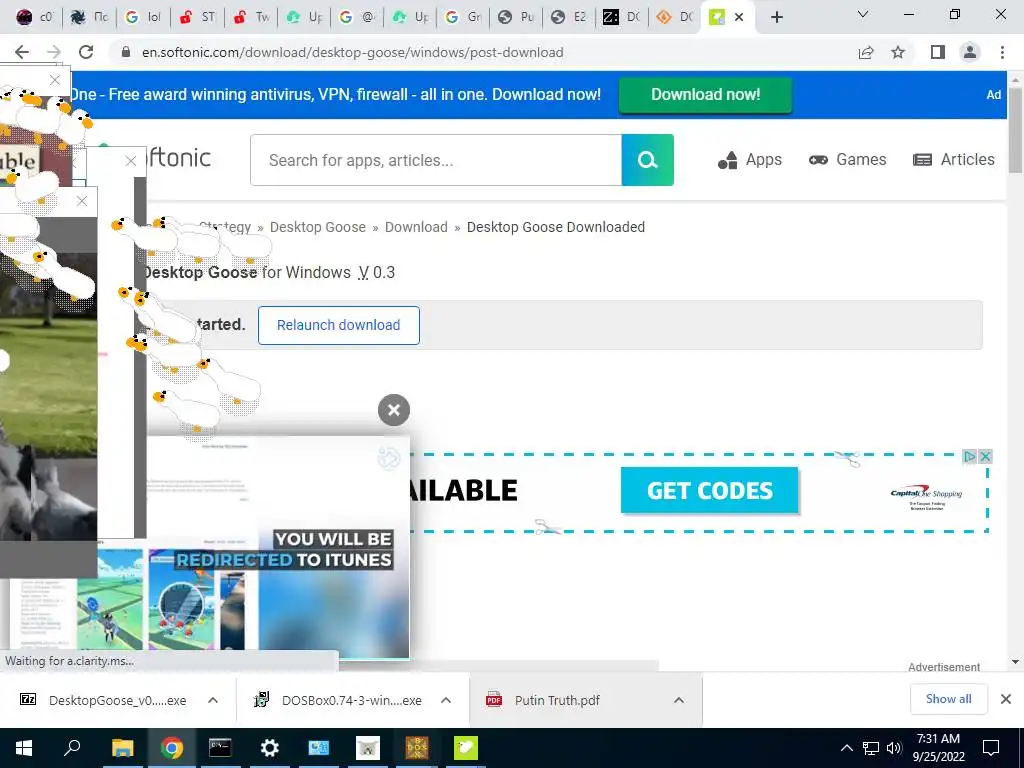Click Show all downloads
Screen dimensions: 1024x768
[x=948, y=699]
